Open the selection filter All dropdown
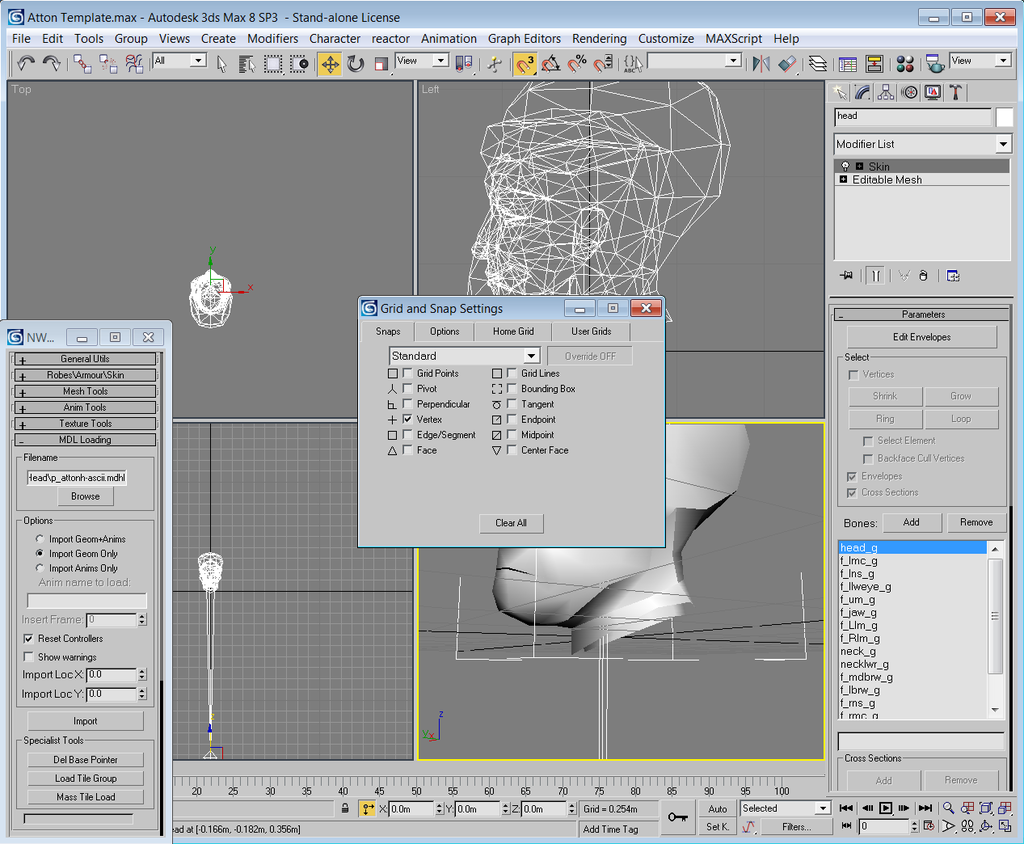1024x844 pixels. point(179,61)
